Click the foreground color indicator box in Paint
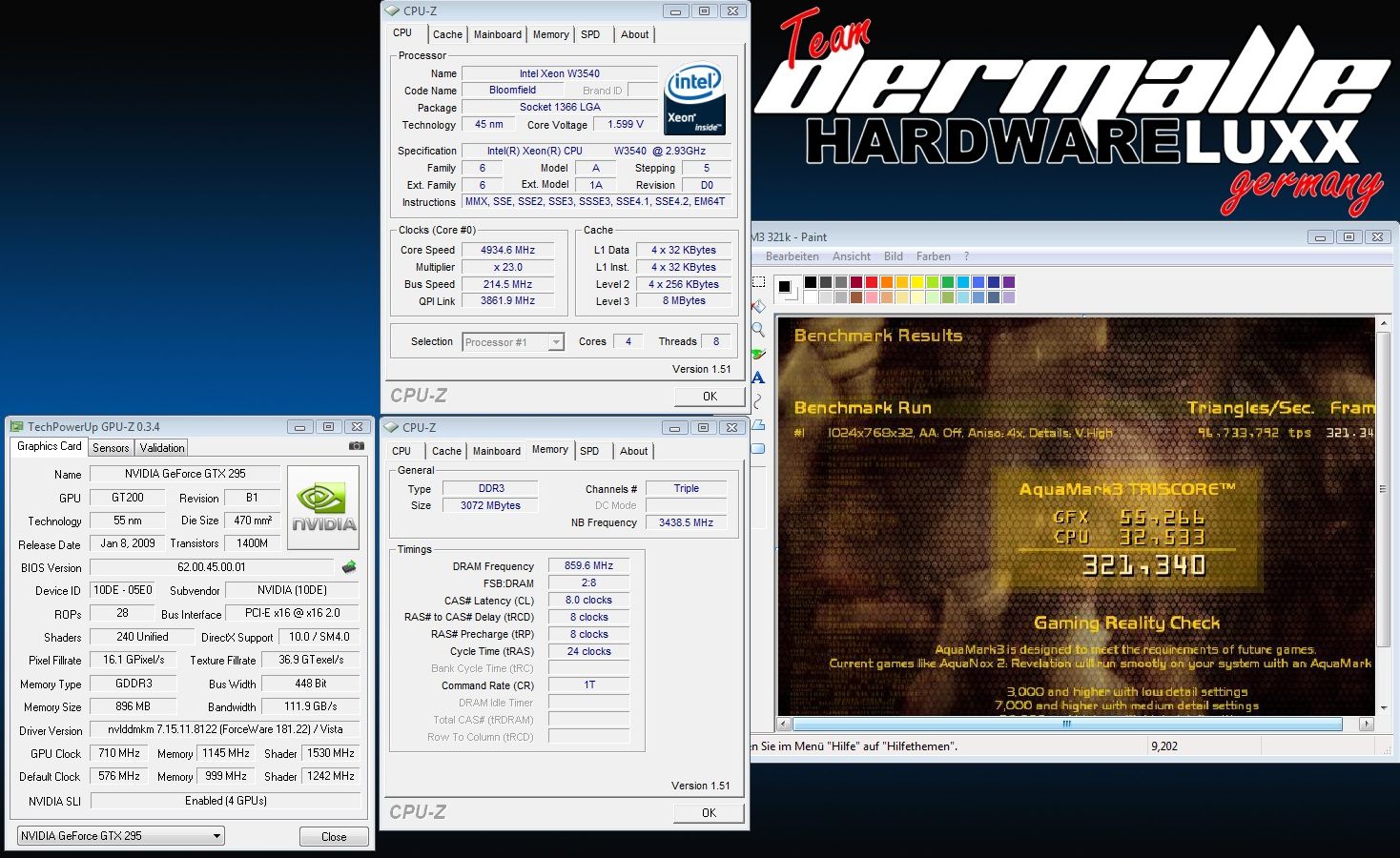The image size is (1400, 858). pos(784,286)
